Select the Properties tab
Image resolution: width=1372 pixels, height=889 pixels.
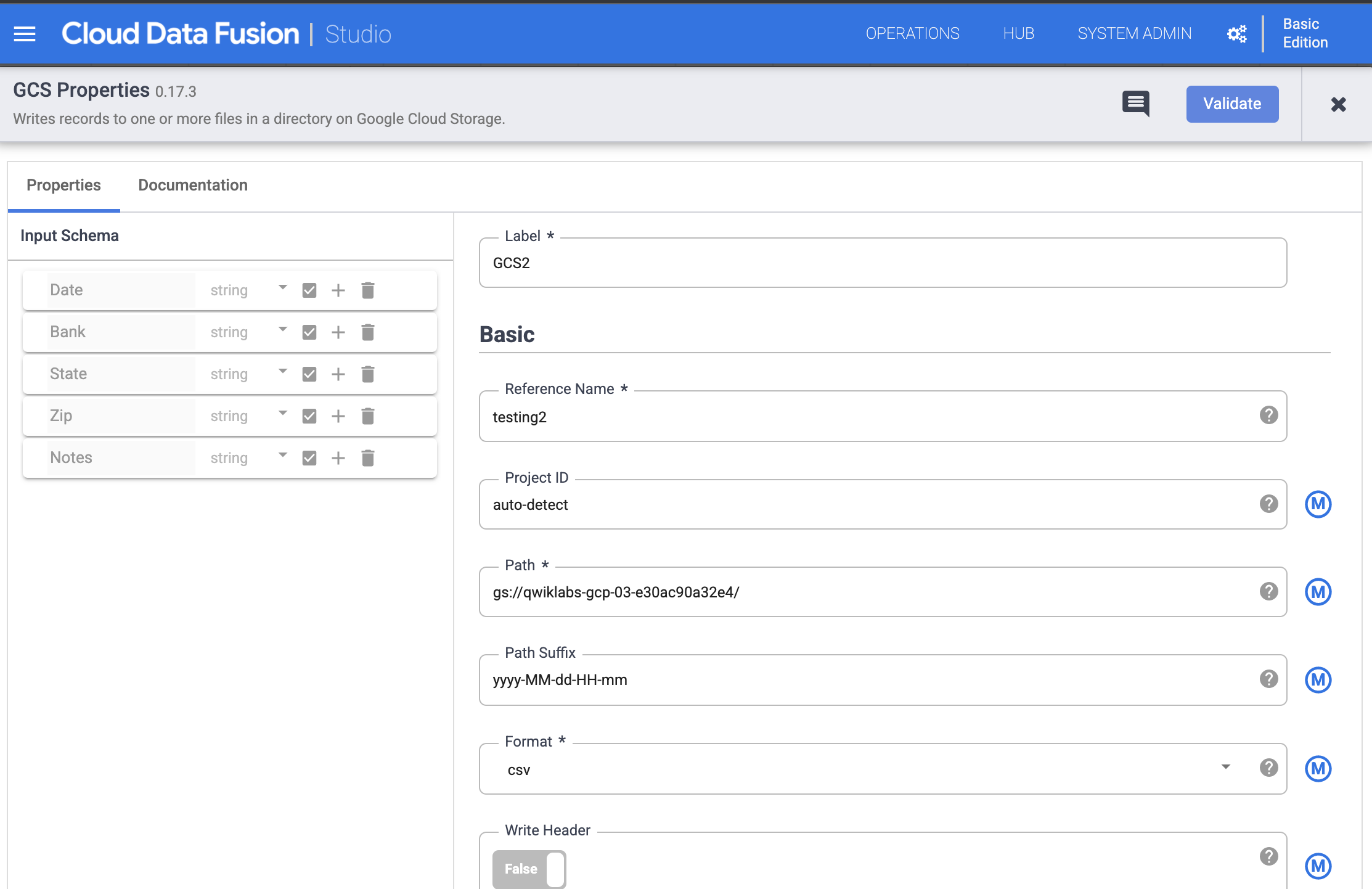pyautogui.click(x=63, y=185)
